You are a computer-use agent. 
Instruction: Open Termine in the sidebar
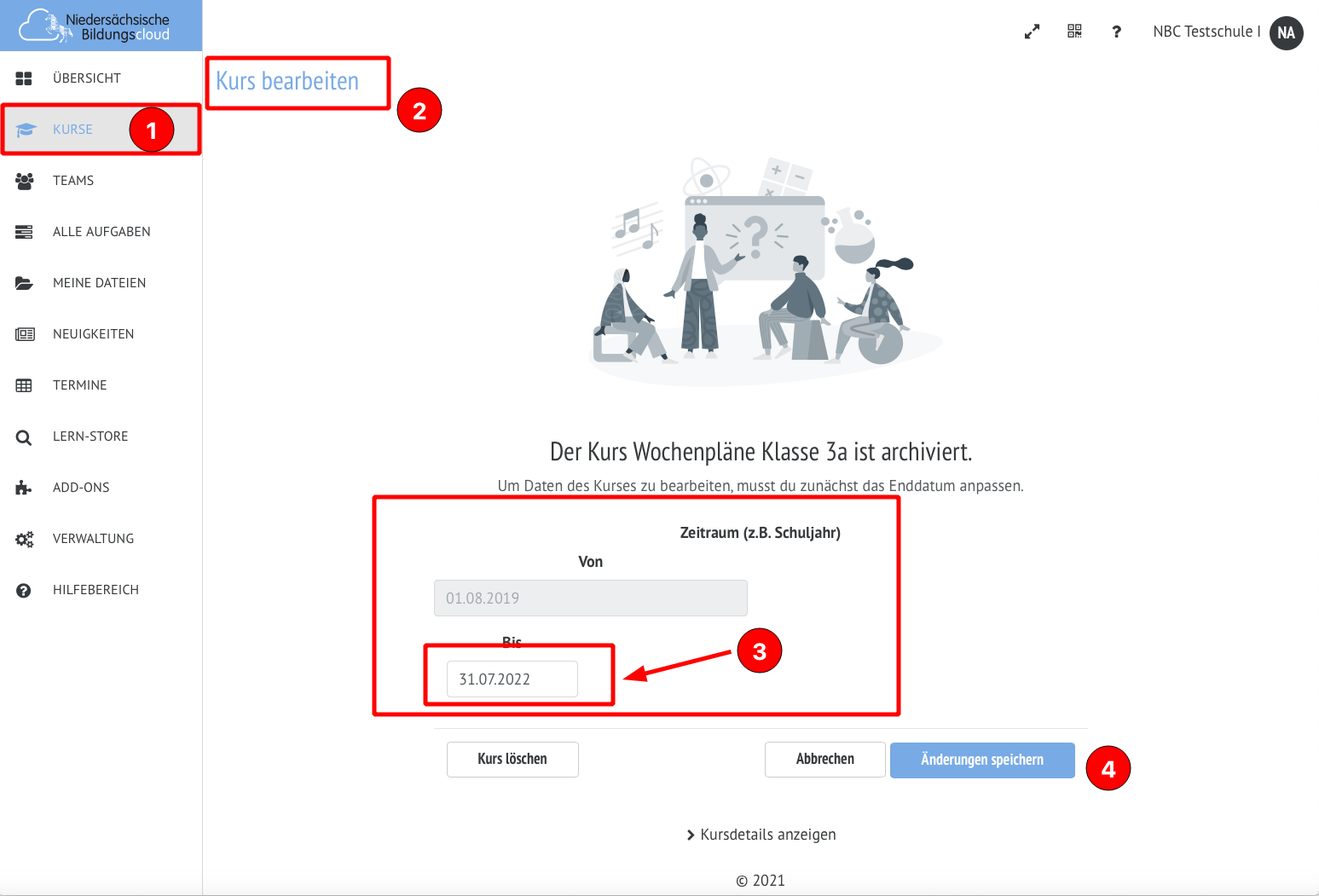pyautogui.click(x=79, y=385)
